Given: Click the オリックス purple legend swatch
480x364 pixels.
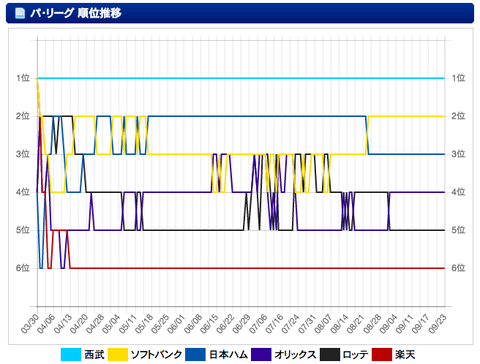Looking at the screenshot, I should click(x=261, y=354).
